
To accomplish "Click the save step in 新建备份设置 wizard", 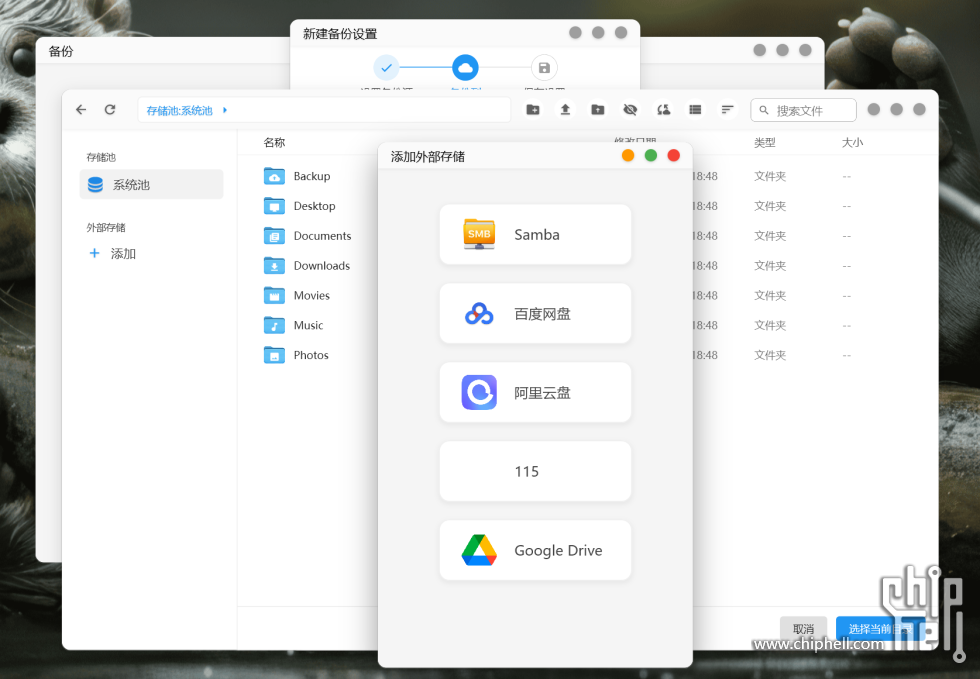I will [544, 68].
